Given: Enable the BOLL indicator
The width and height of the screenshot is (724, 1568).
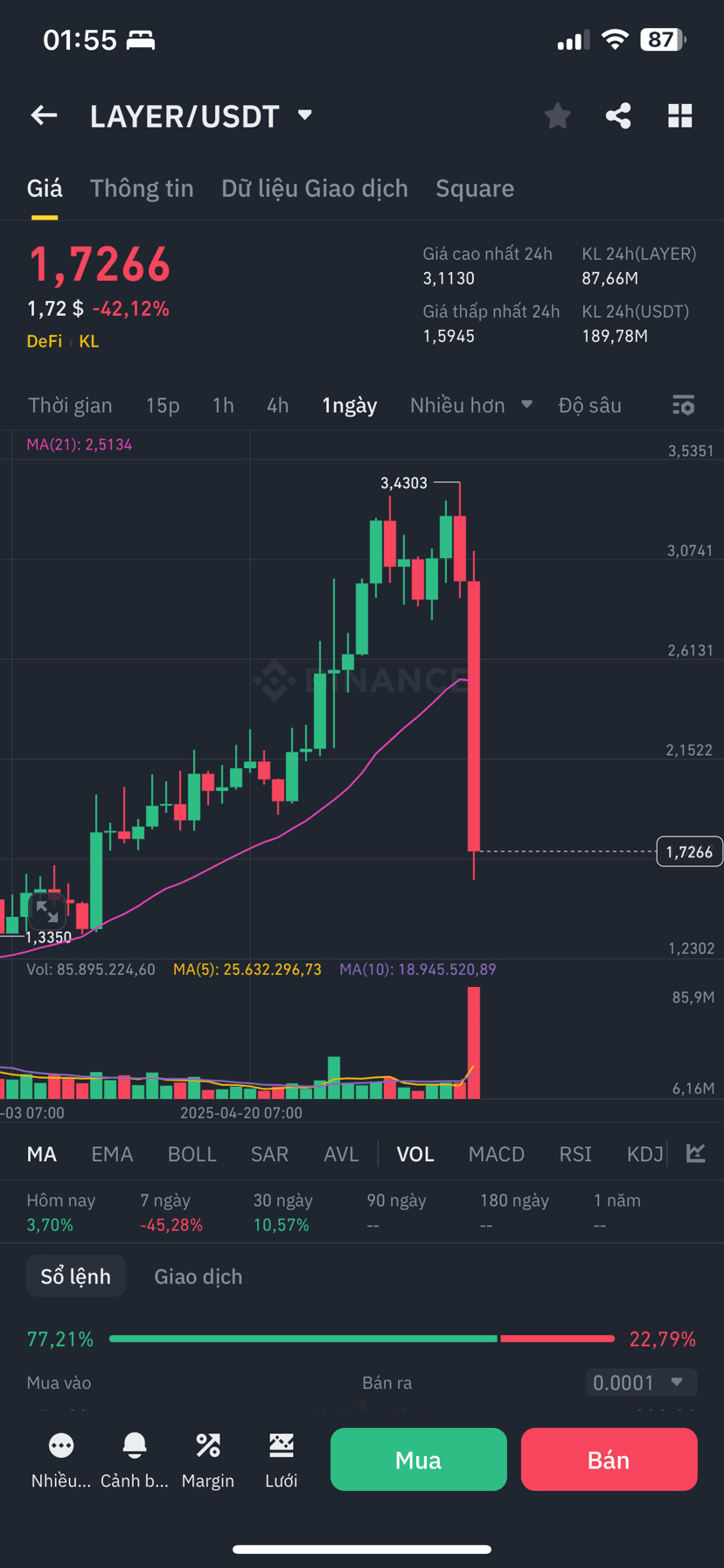Looking at the screenshot, I should tap(191, 1154).
